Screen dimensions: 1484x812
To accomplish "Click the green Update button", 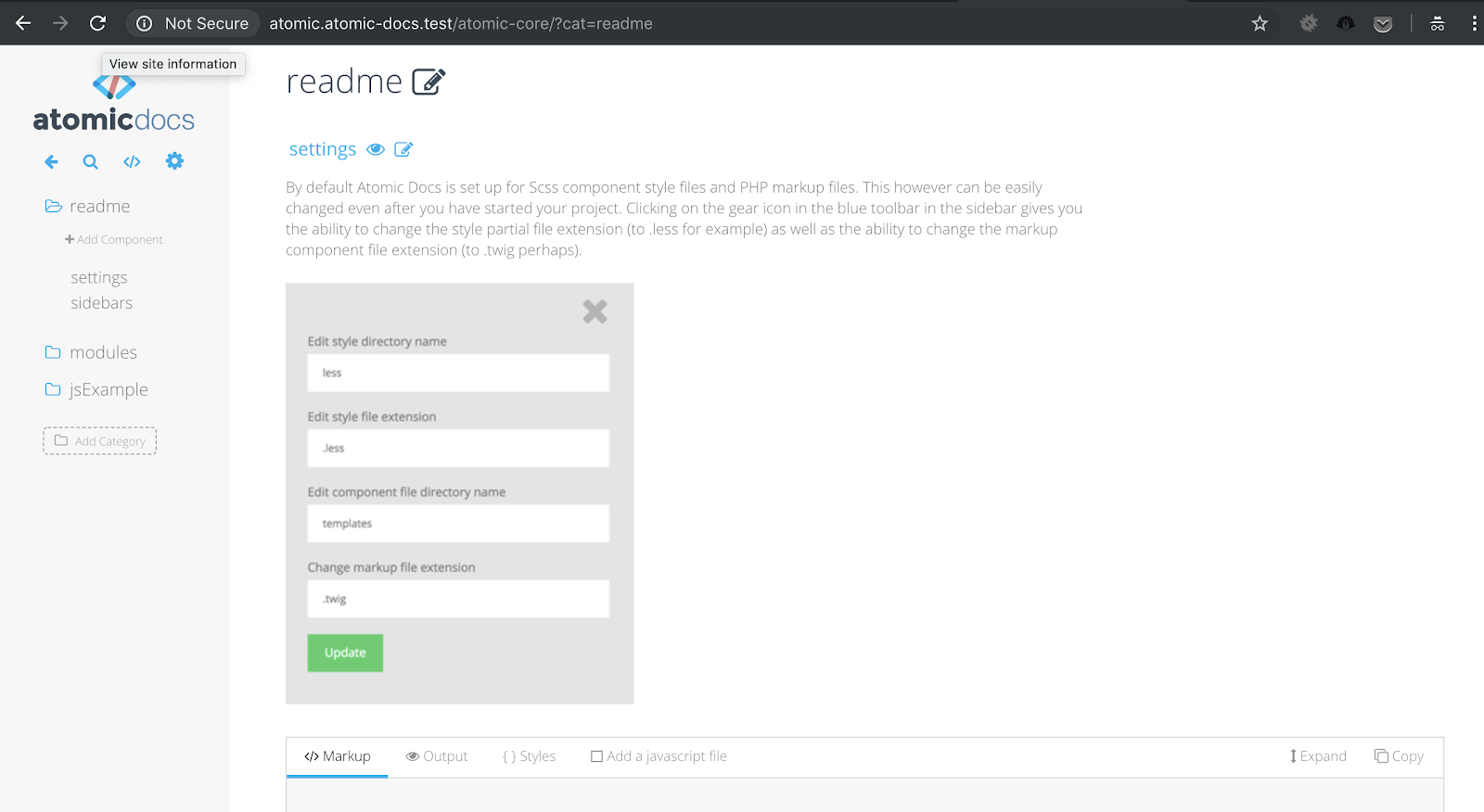I will click(x=345, y=653).
